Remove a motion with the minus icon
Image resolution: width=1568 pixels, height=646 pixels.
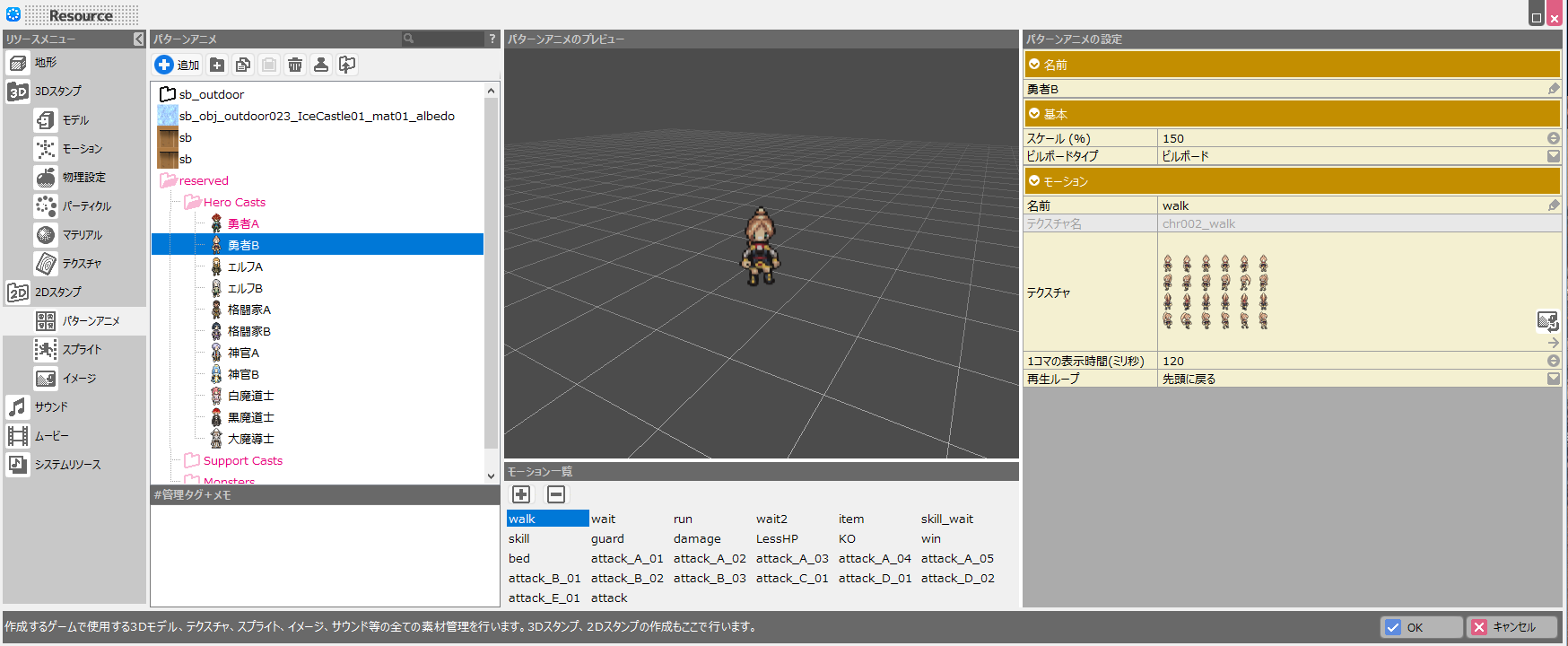(556, 494)
